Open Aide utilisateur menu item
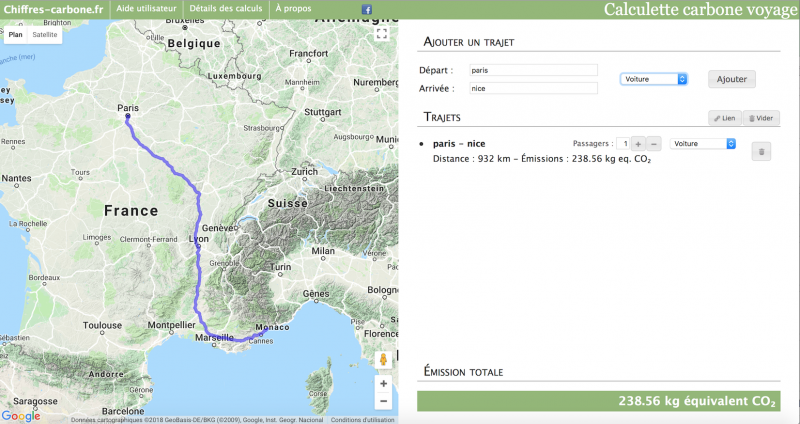 146,9
